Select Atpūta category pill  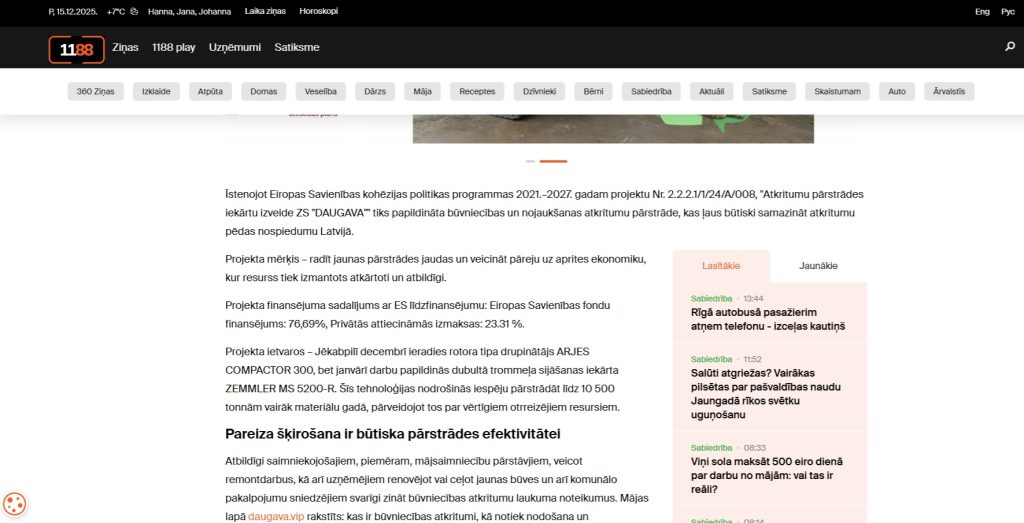(x=210, y=91)
